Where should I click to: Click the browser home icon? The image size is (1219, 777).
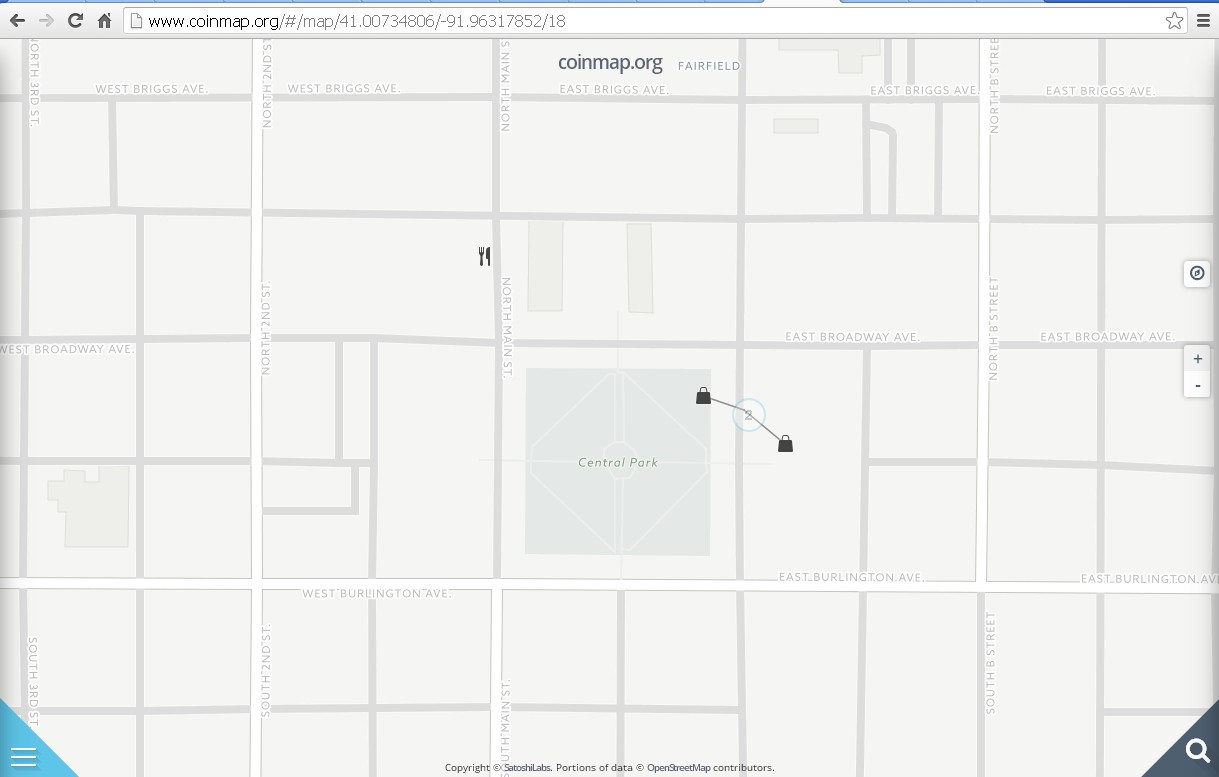[x=104, y=21]
